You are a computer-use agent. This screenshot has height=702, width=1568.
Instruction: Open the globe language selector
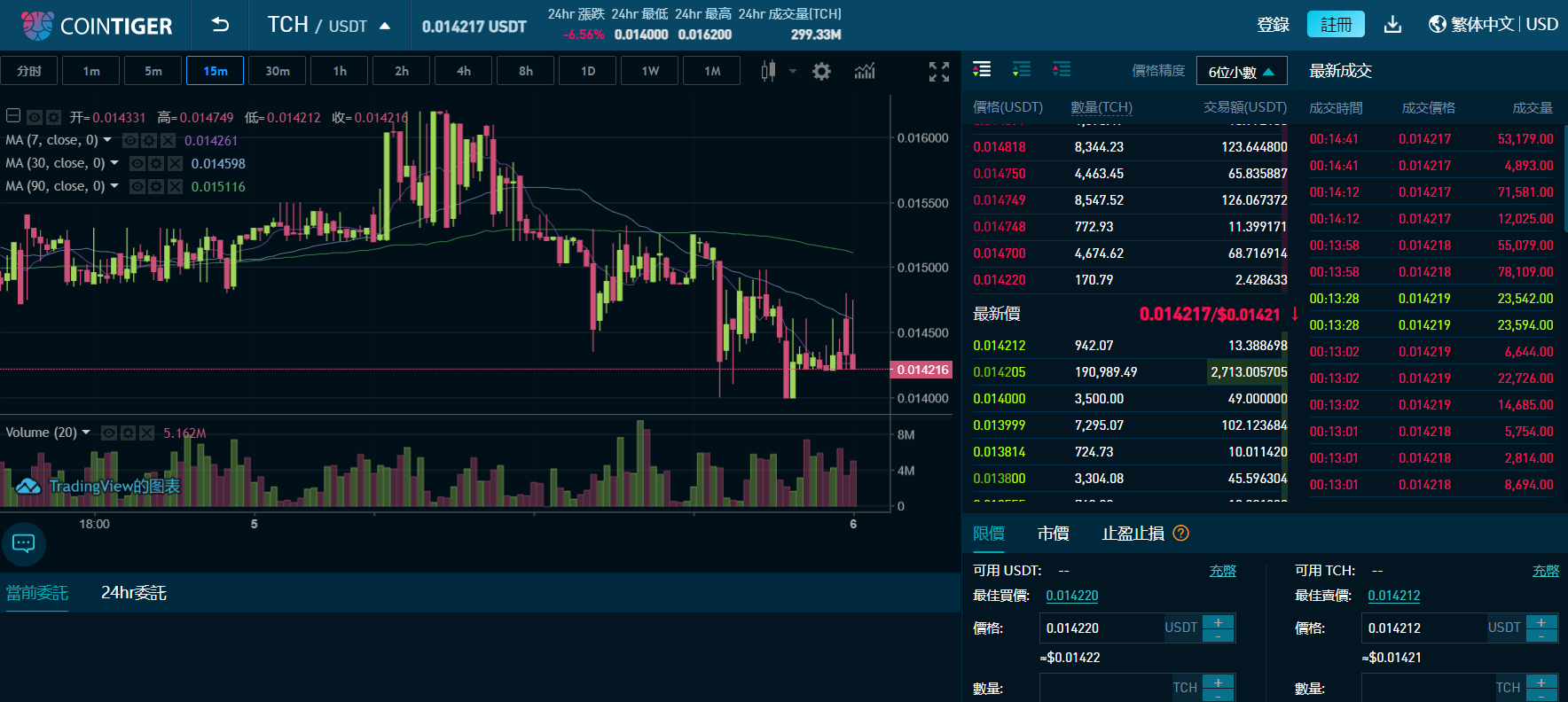[1437, 24]
